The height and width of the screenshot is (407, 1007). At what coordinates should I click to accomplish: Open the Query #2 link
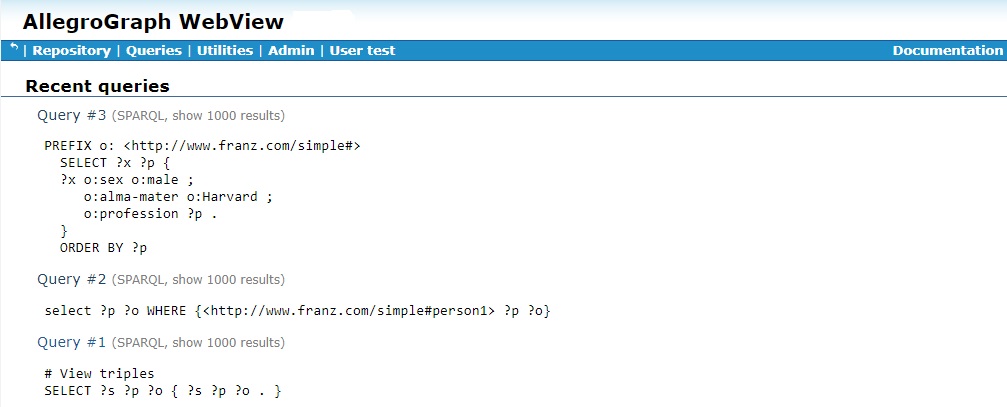[x=71, y=279]
